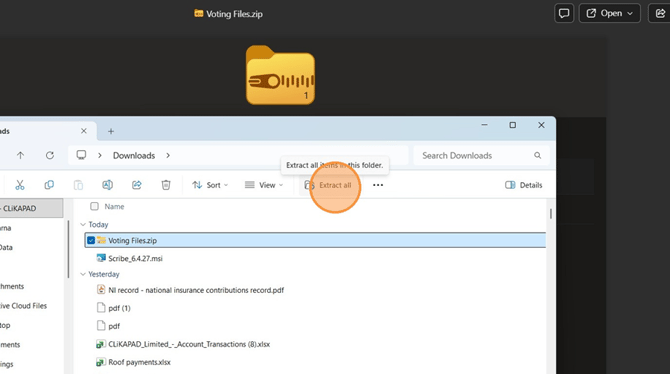This screenshot has height=374, width=670.
Task: Click the Cut scissors icon
Action: [x=20, y=185]
